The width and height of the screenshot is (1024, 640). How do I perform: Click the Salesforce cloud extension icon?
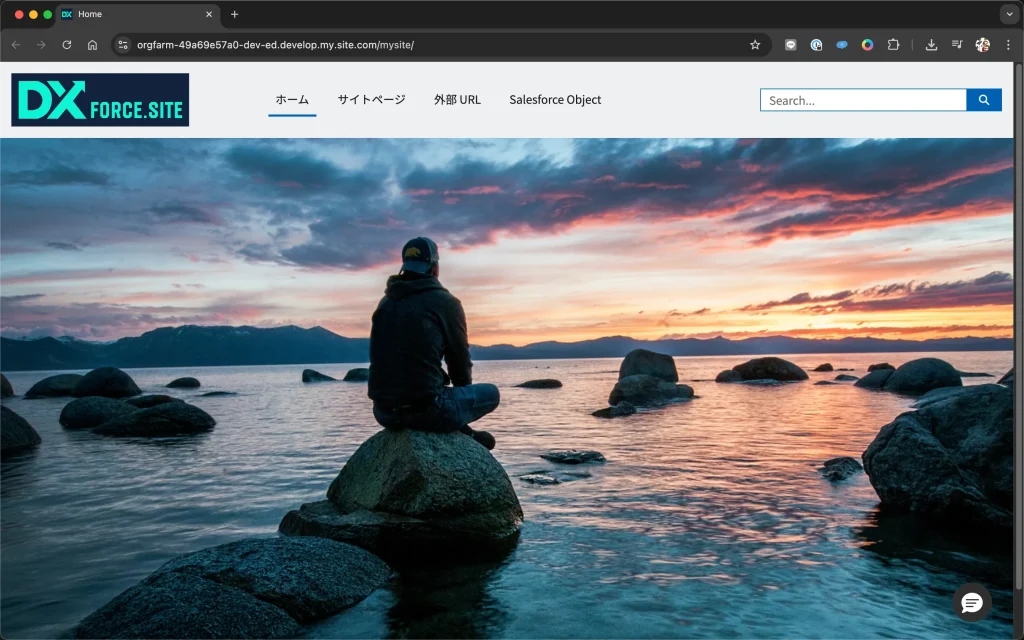[842, 45]
